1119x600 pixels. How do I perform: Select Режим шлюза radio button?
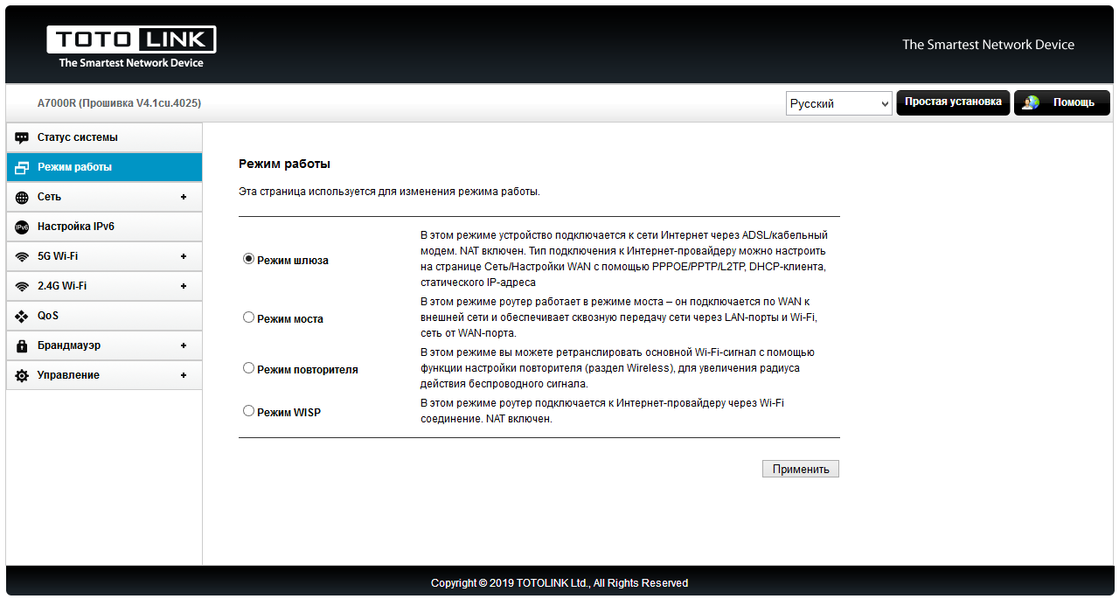248,259
